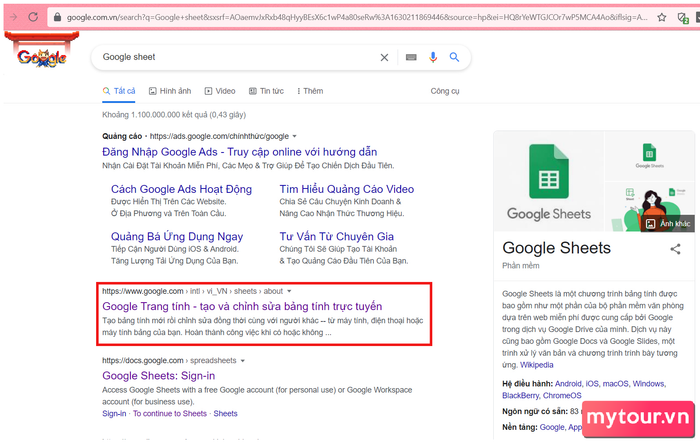This screenshot has width=700, height=445.
Task: Click the ChromeOS link
Action: tap(562, 396)
